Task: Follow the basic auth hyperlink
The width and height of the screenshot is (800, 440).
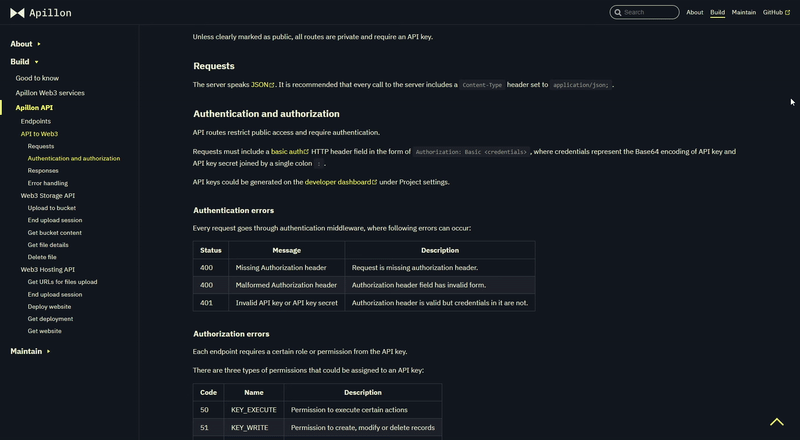Action: [x=287, y=152]
